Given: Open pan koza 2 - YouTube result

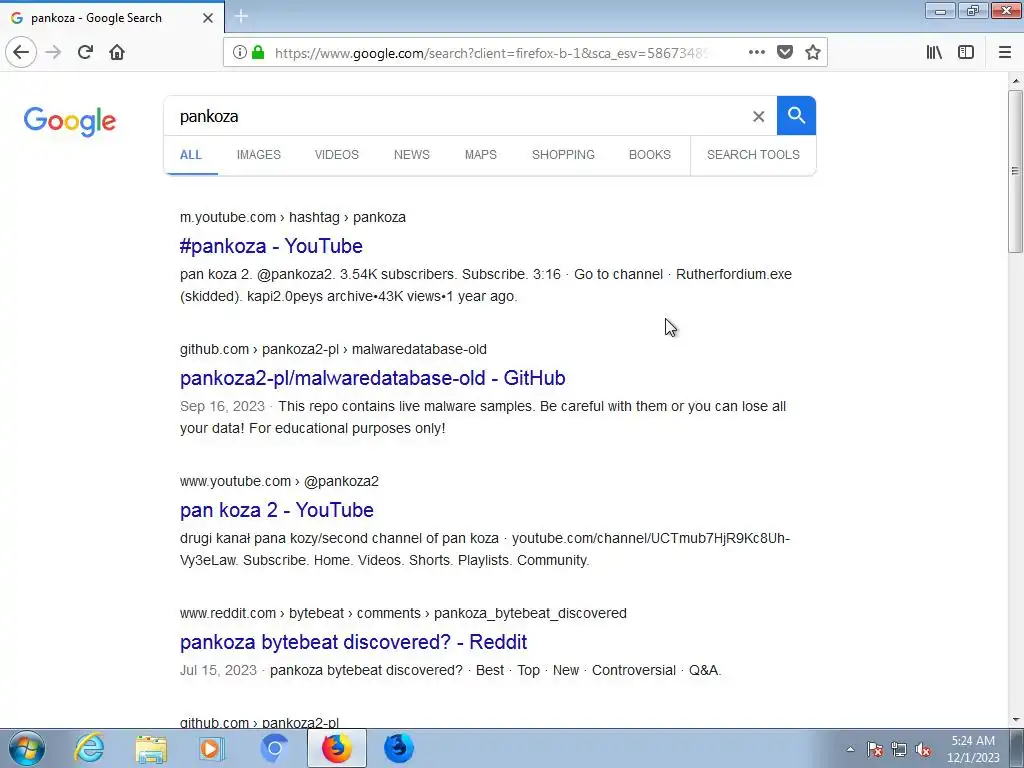Looking at the screenshot, I should click(276, 510).
